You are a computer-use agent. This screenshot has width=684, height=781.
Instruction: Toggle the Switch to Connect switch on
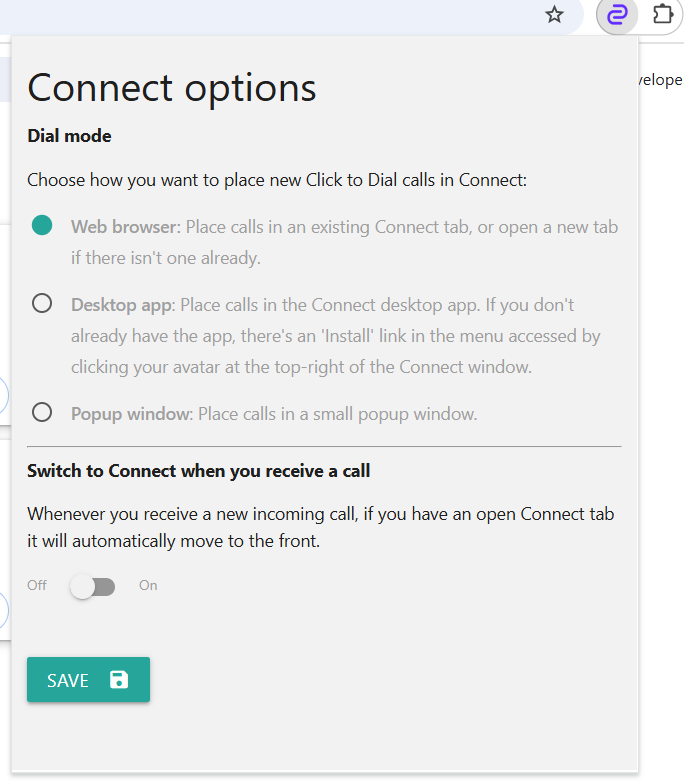pos(93,587)
